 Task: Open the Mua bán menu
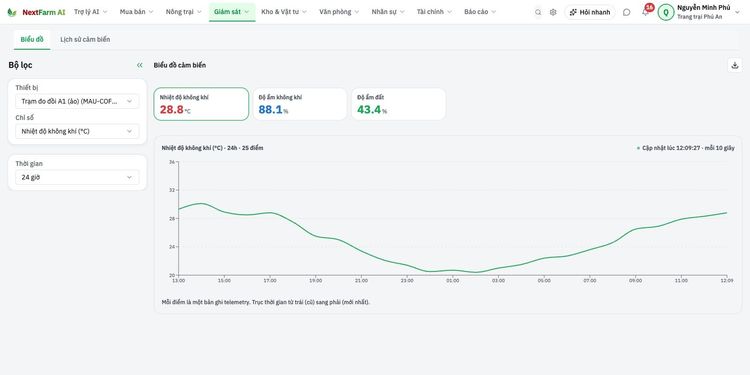click(136, 12)
